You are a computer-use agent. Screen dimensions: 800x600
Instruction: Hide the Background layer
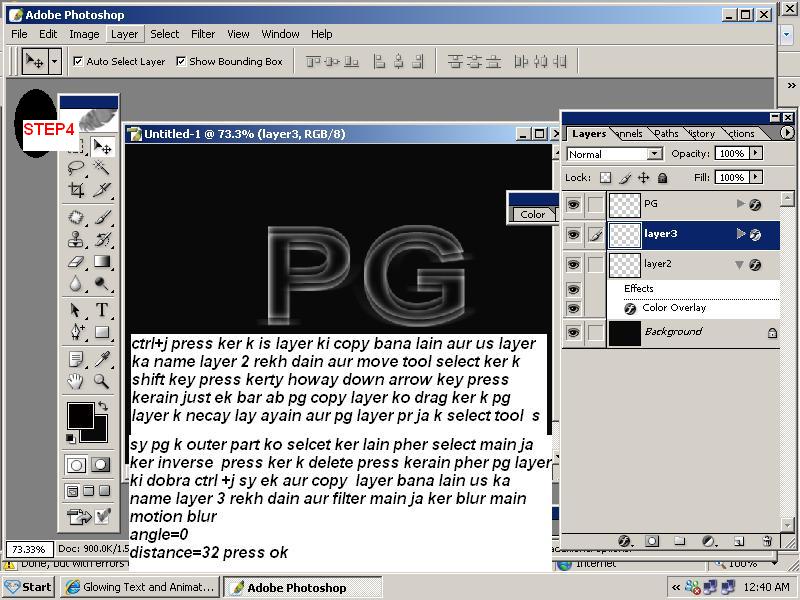coord(573,333)
